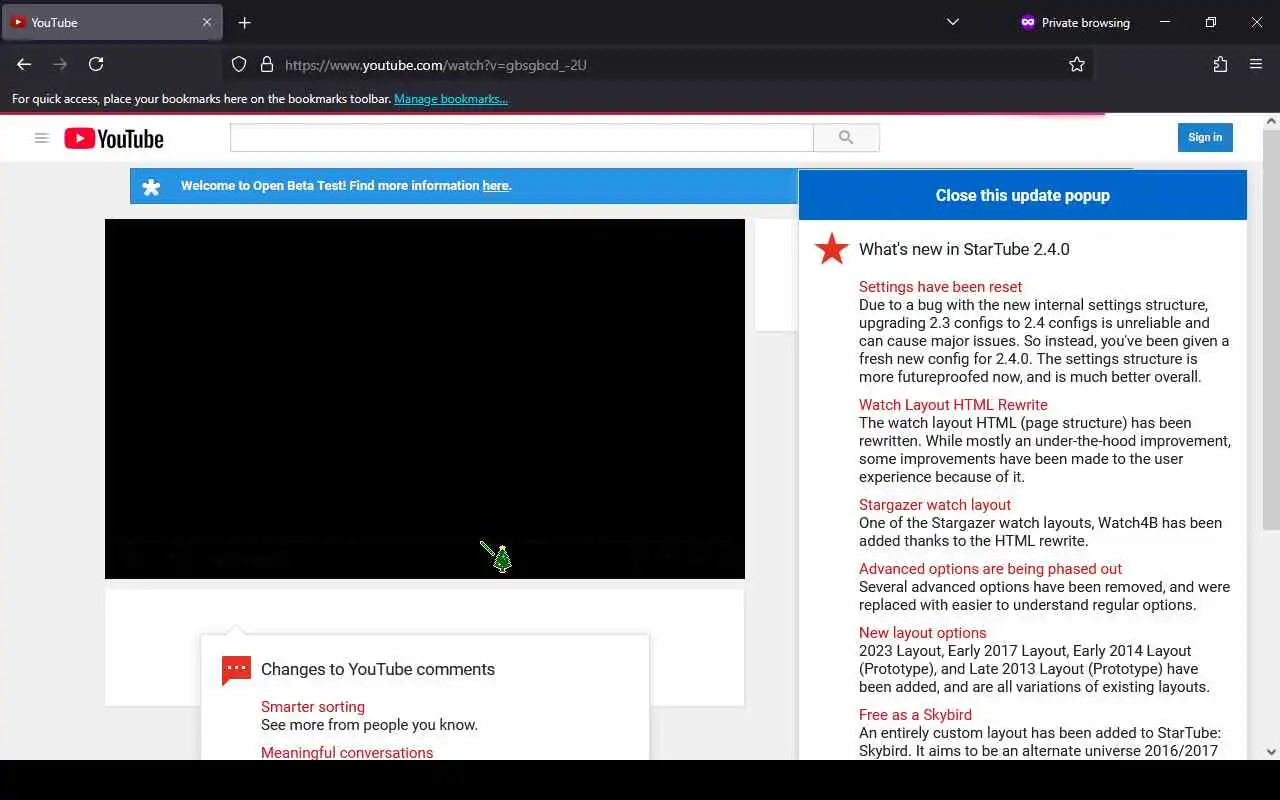
Task: Click the URL address bar
Action: click(660, 65)
